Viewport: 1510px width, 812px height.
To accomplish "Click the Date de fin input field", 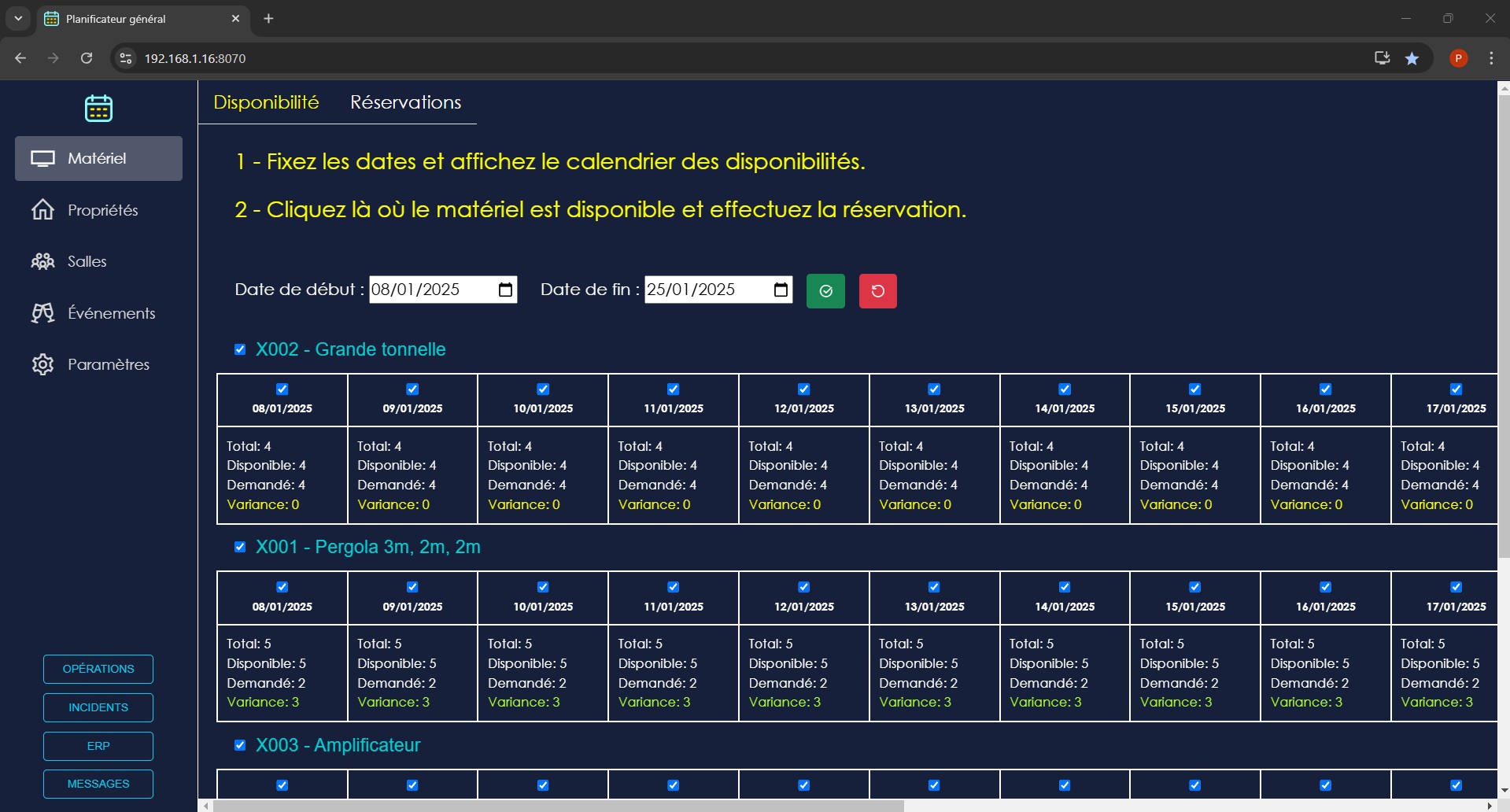I will point(718,290).
